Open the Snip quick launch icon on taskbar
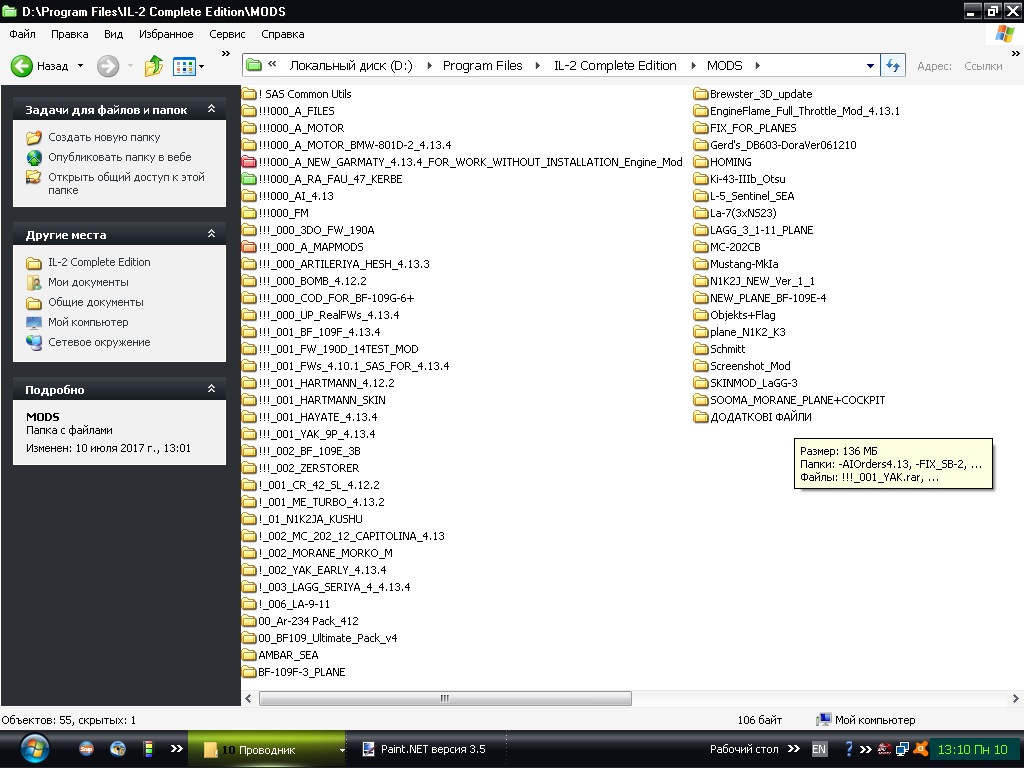1024x768 pixels. pos(86,749)
